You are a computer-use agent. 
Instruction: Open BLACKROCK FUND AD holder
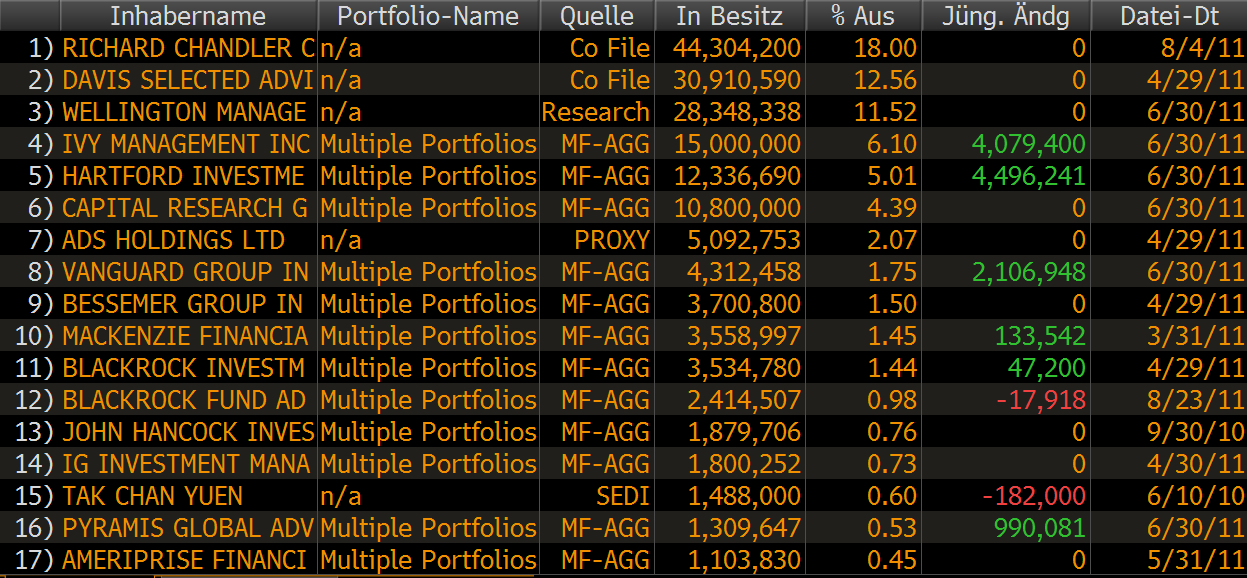[x=184, y=400]
